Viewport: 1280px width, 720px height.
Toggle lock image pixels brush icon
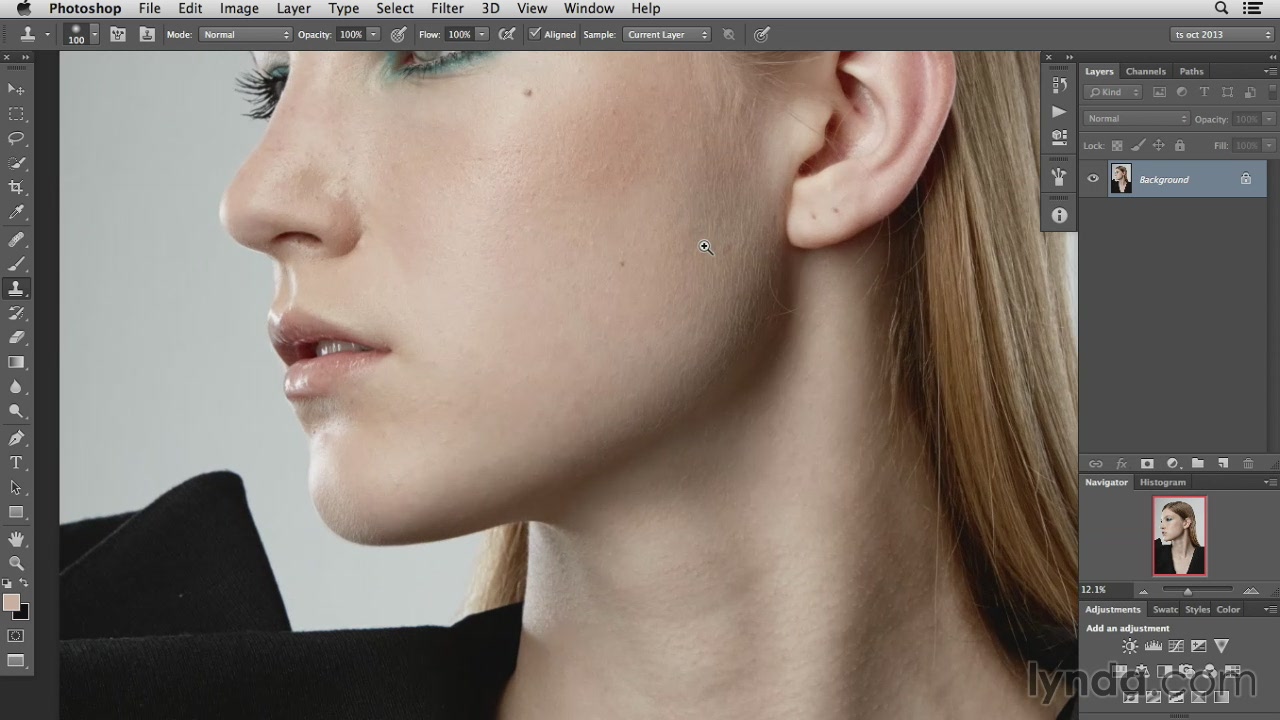click(x=1138, y=146)
